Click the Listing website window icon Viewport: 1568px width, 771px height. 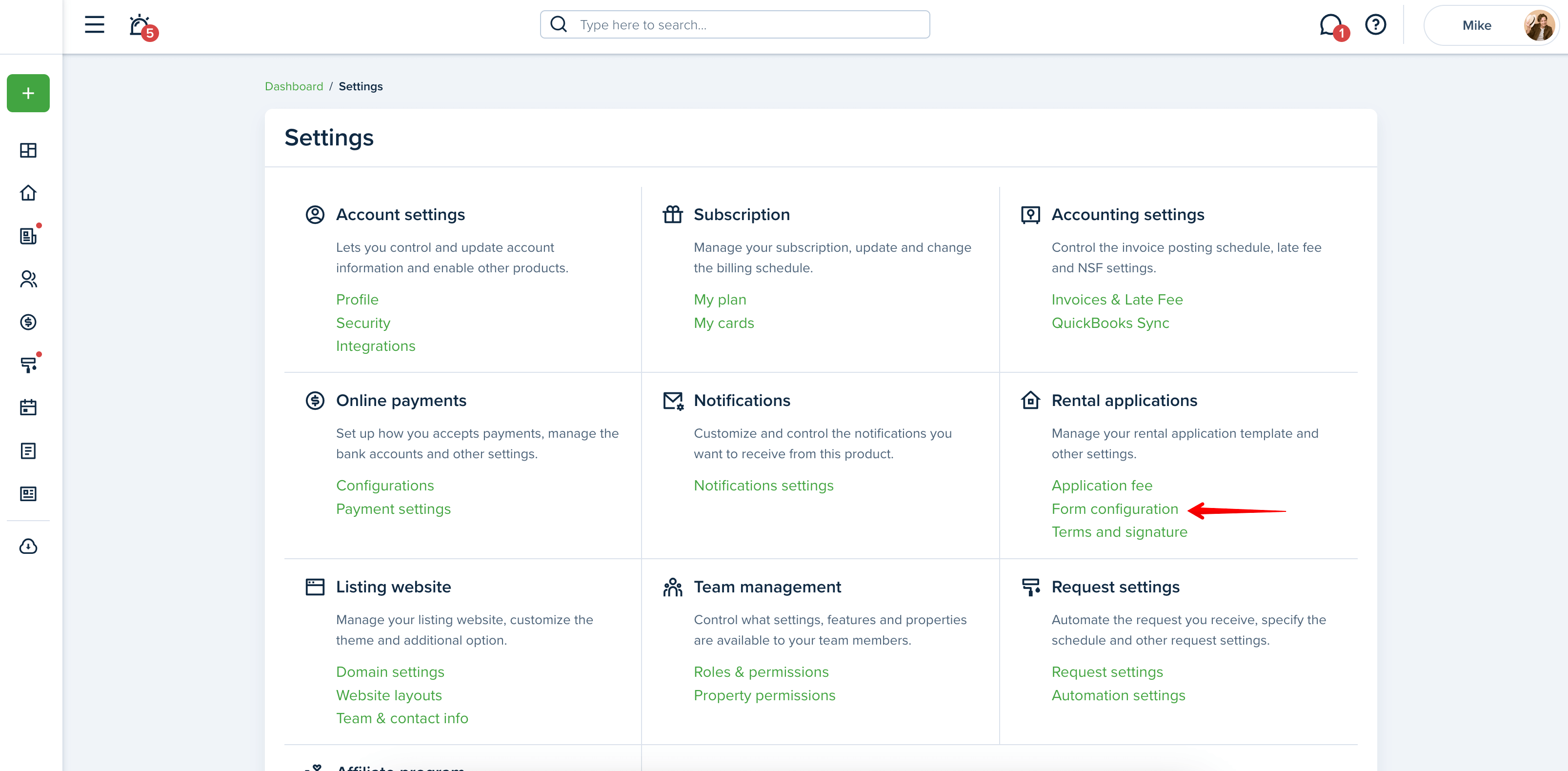coord(315,587)
